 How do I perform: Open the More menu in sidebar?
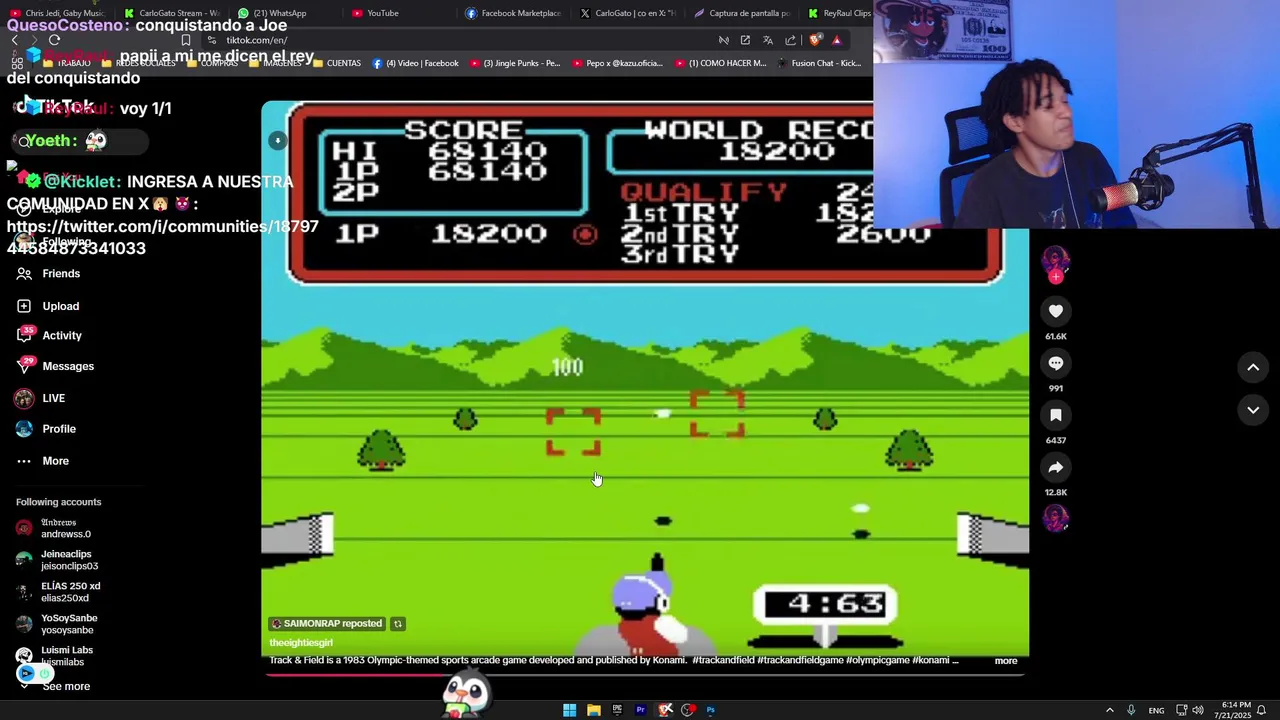[x=42, y=461]
